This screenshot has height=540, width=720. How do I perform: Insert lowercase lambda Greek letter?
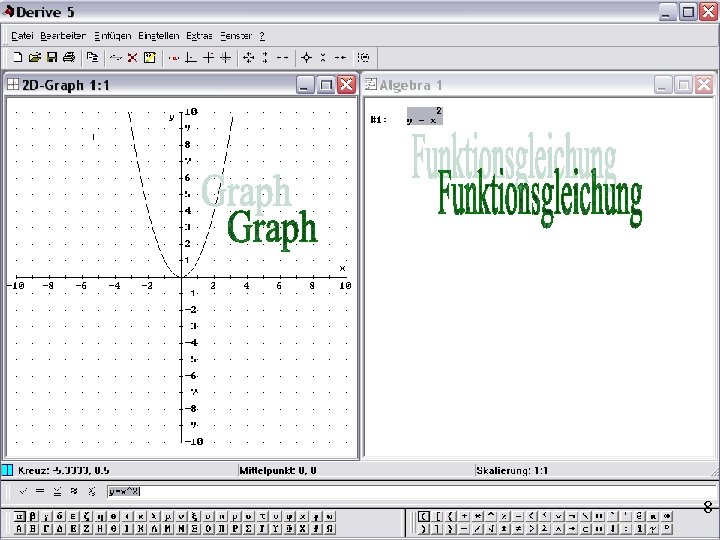(154, 516)
